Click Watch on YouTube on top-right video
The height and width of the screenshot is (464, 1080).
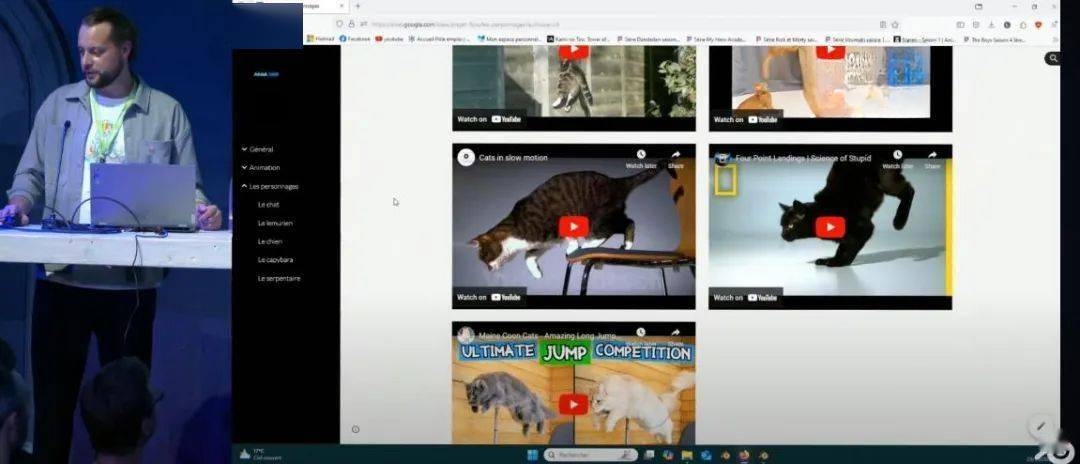pos(745,119)
